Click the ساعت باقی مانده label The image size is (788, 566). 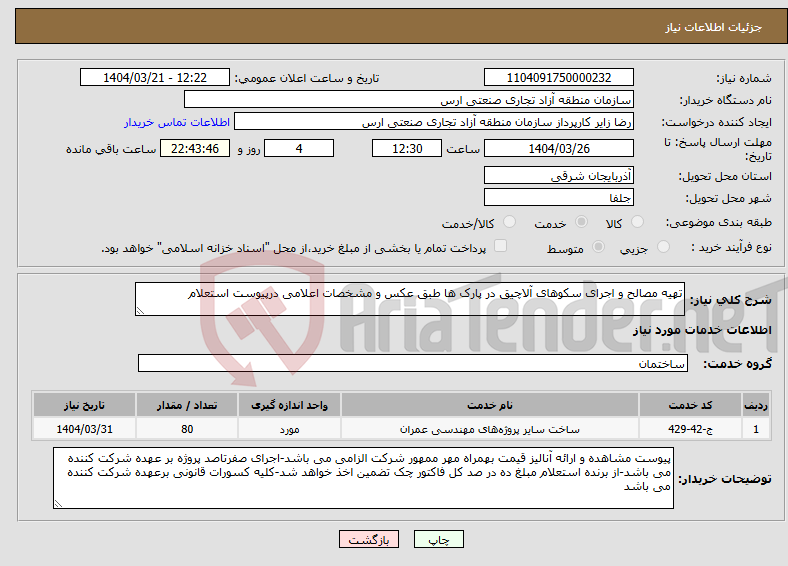(111, 149)
